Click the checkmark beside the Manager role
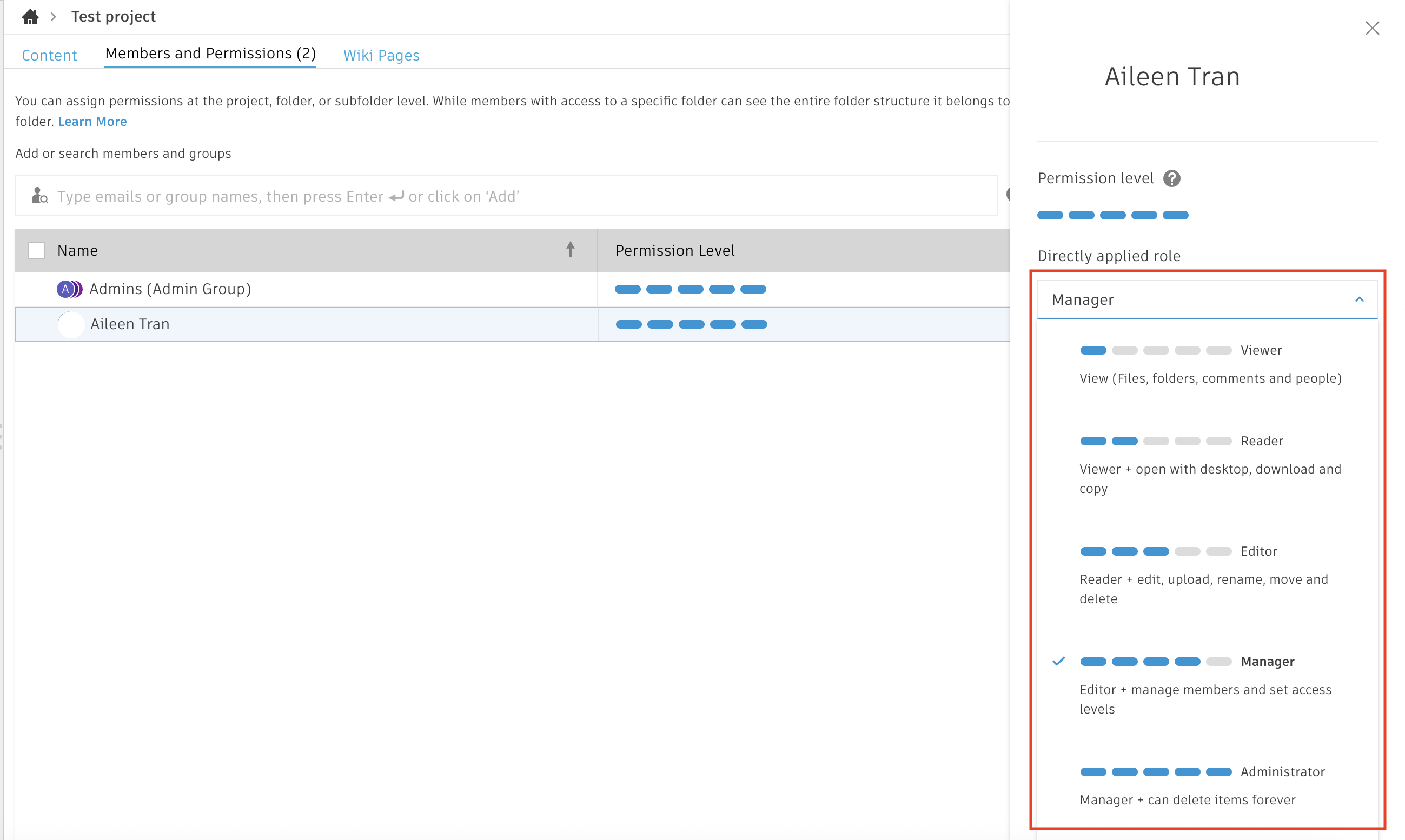 coord(1058,661)
